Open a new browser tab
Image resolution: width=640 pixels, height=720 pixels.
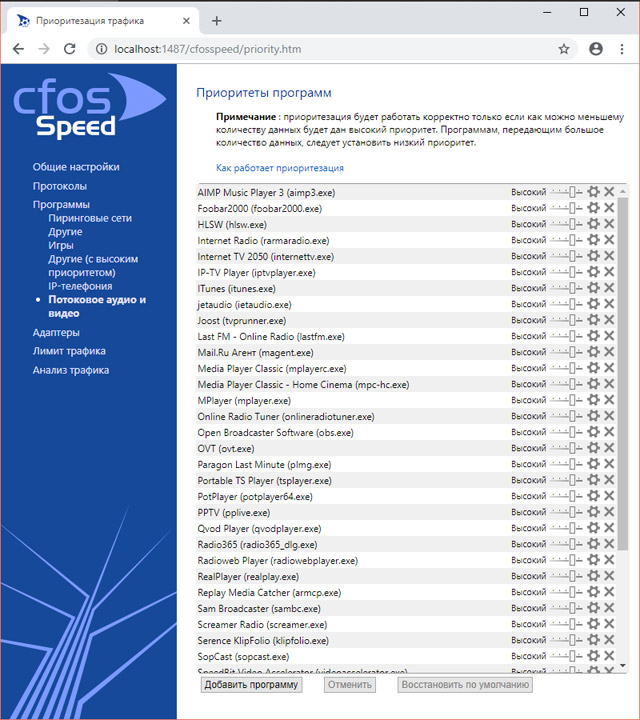pyautogui.click(x=217, y=20)
